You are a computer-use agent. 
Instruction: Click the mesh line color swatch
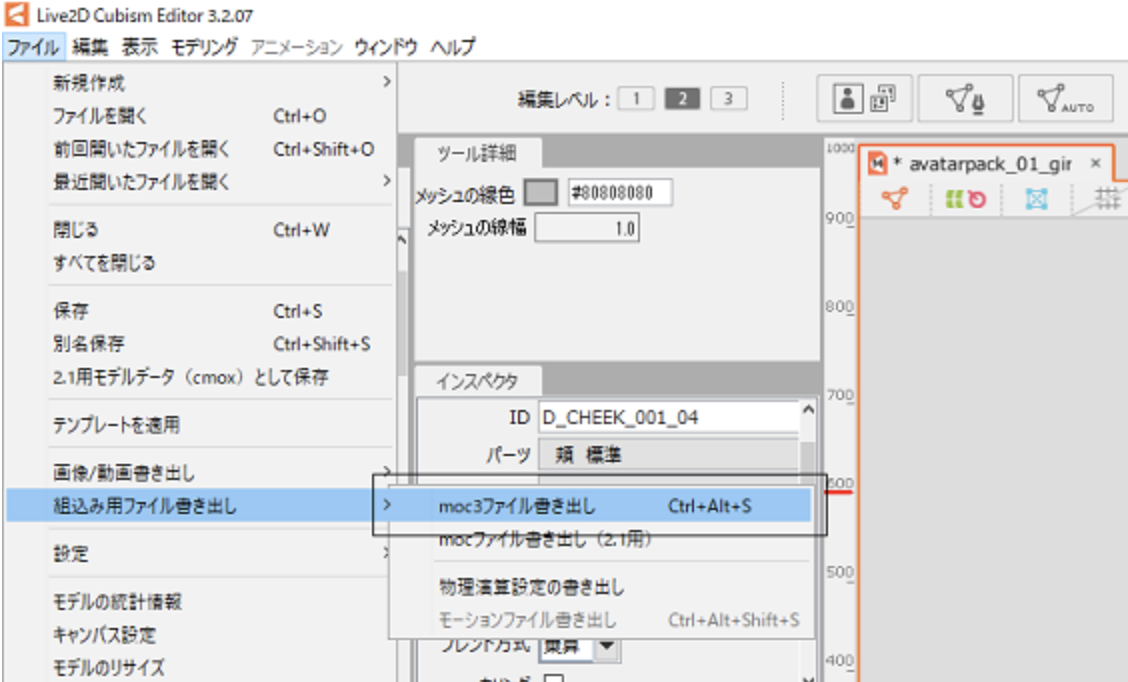541,193
